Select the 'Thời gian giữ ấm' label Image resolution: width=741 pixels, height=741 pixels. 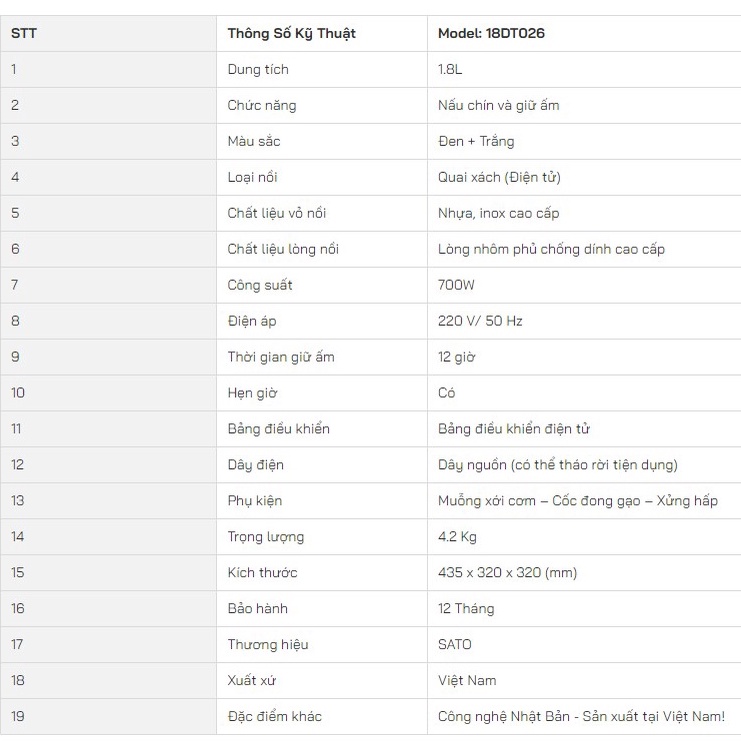point(280,357)
